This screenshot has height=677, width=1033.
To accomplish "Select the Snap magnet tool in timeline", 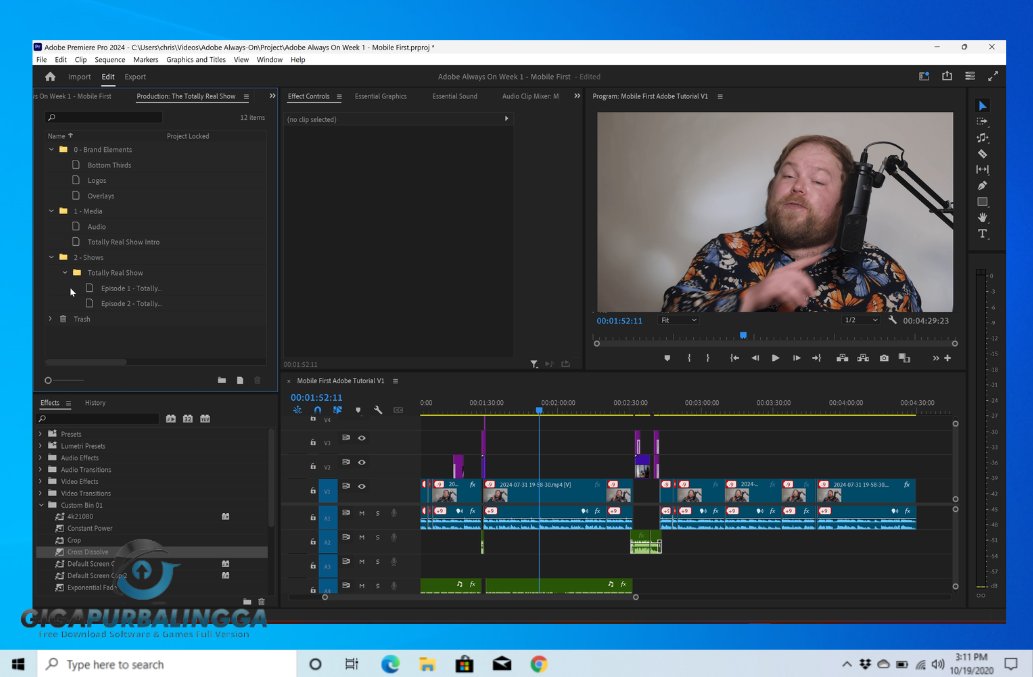I will pos(317,409).
